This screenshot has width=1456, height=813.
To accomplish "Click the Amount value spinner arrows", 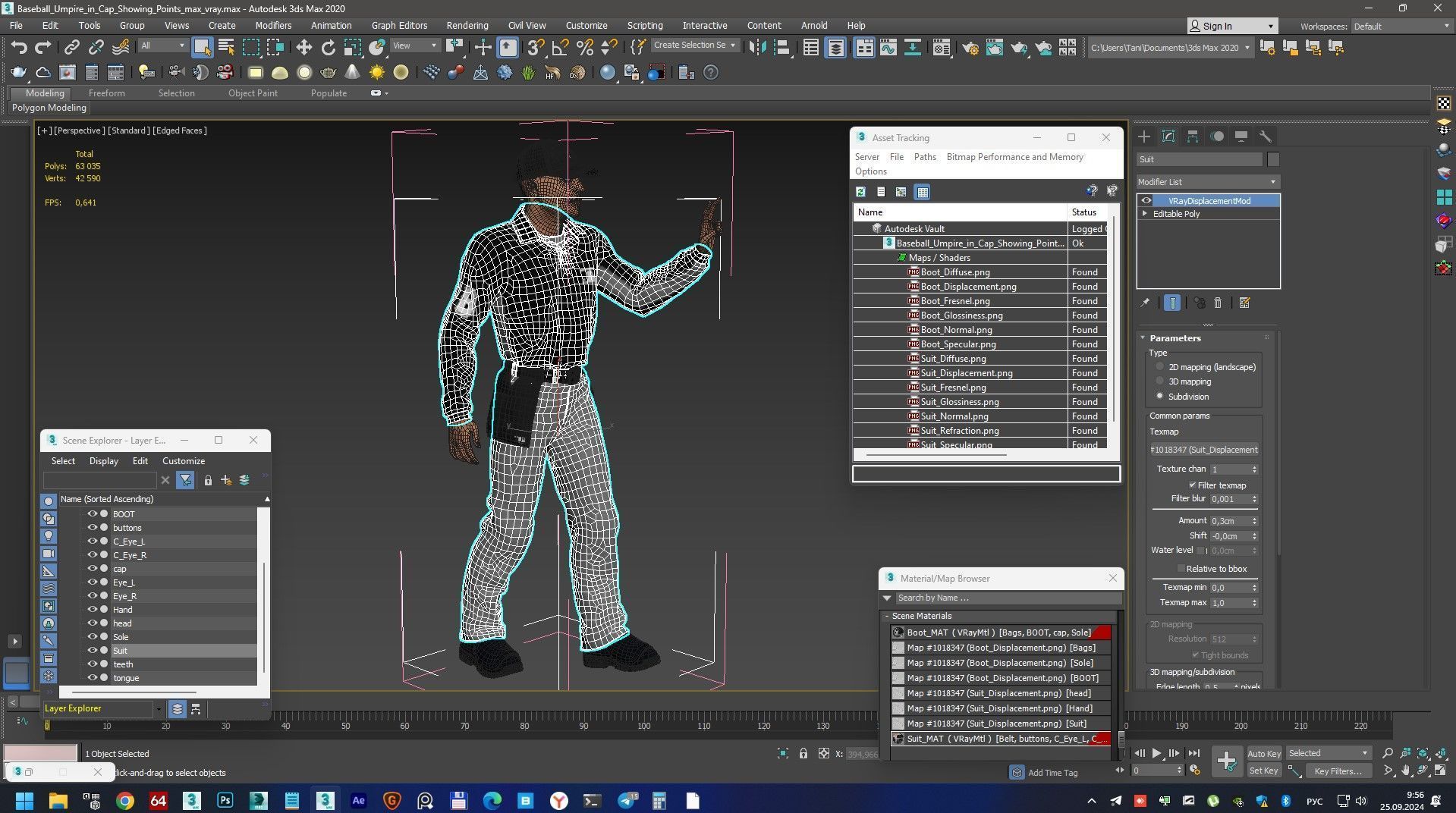I will coord(1254,521).
